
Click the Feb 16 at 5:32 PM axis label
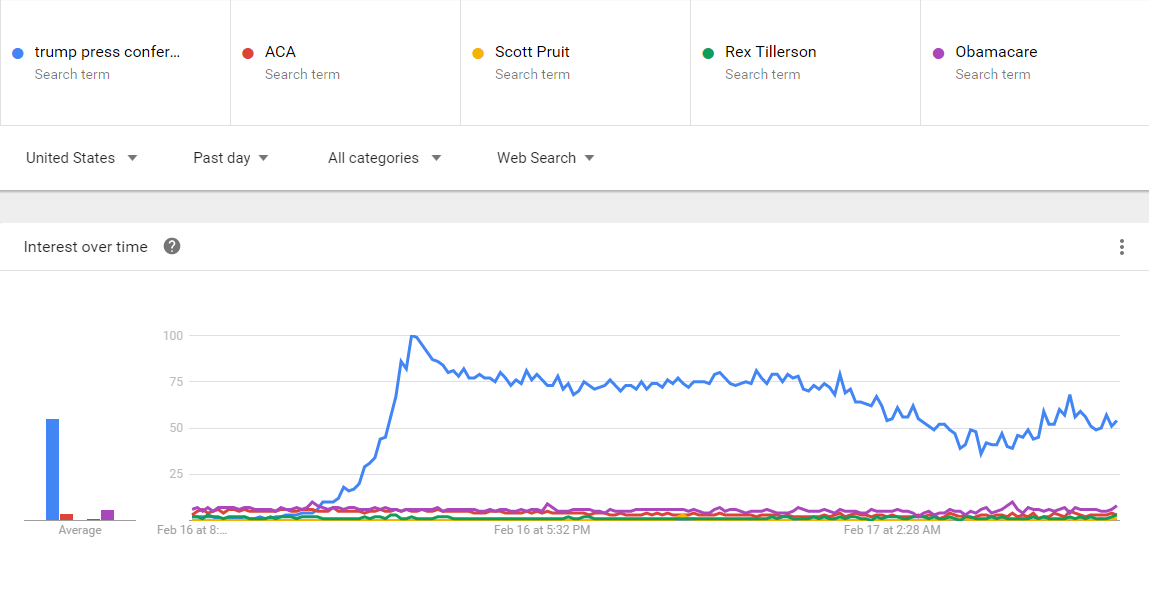tap(542, 530)
